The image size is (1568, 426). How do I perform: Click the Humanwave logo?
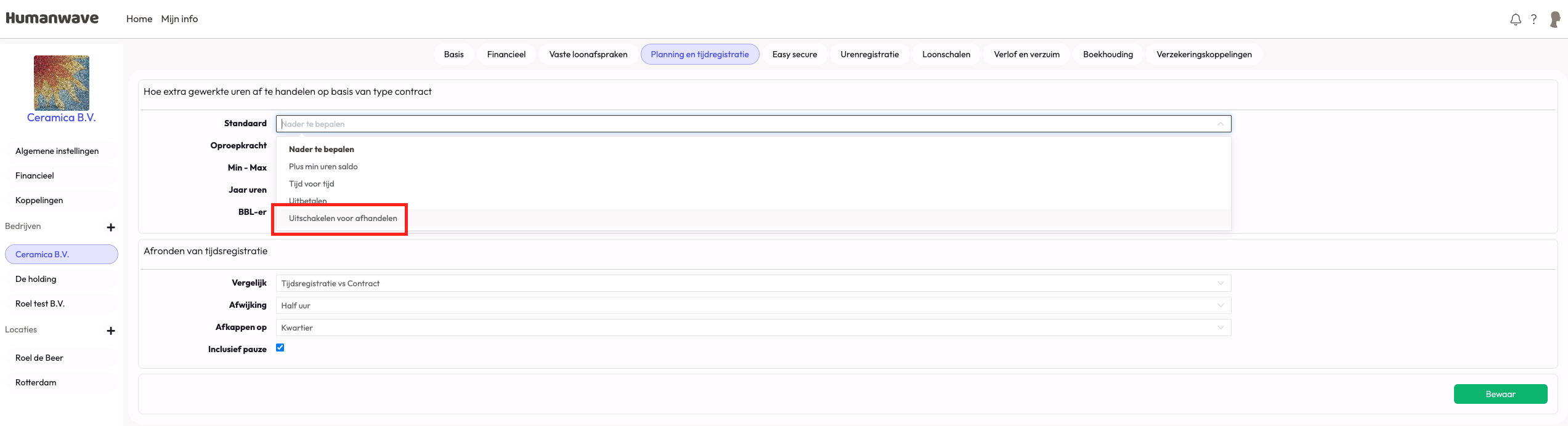click(x=52, y=18)
